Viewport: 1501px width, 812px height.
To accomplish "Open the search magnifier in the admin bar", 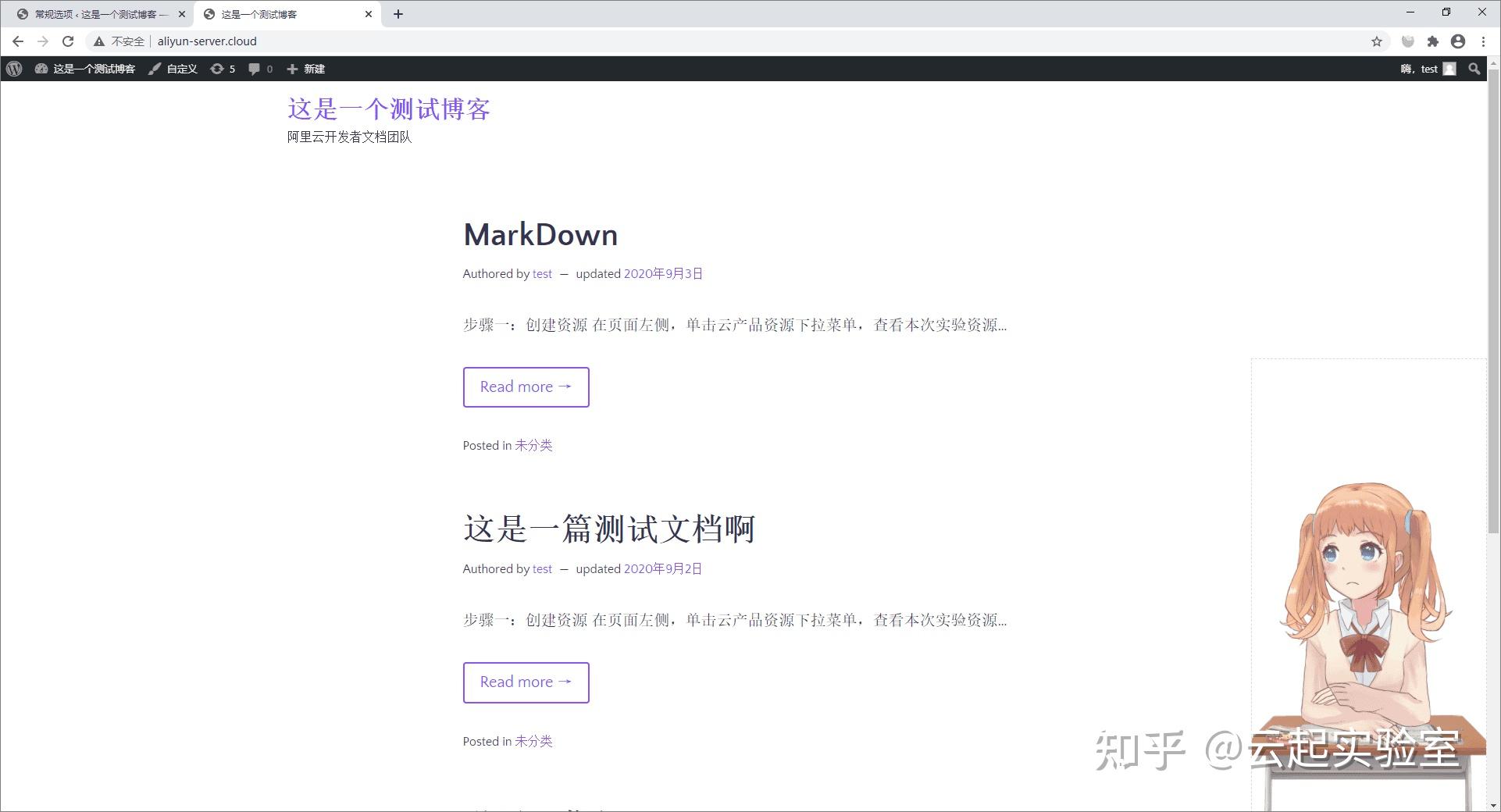I will [1474, 69].
